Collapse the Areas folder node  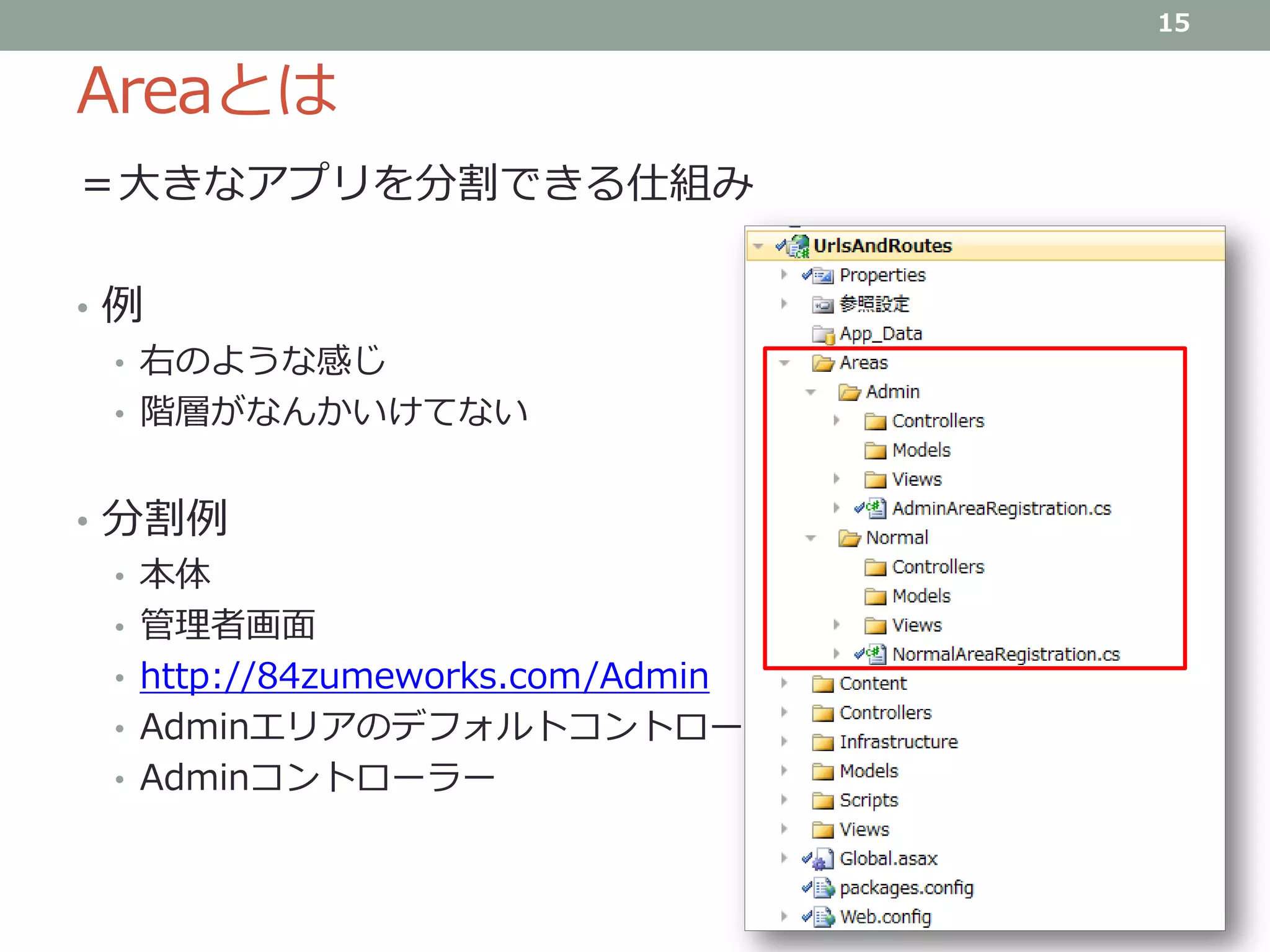tap(784, 363)
